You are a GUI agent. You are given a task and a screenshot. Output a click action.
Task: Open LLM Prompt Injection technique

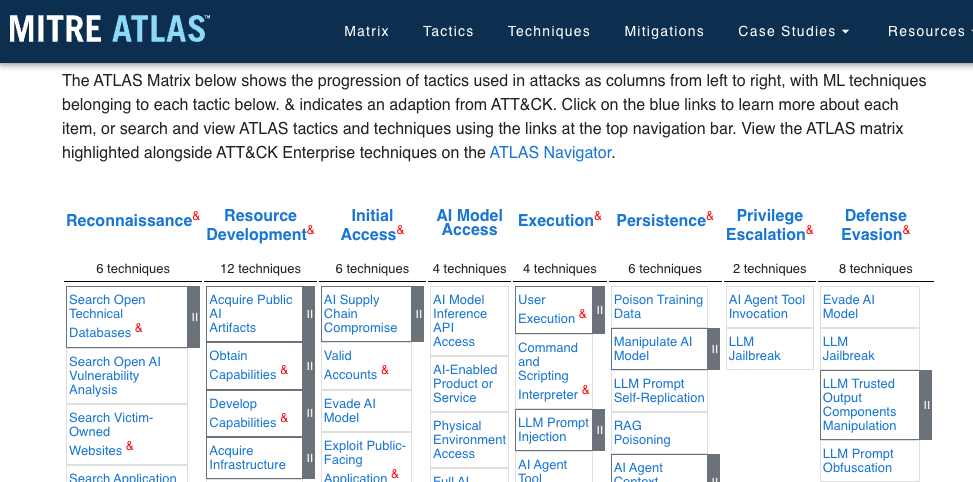[554, 429]
